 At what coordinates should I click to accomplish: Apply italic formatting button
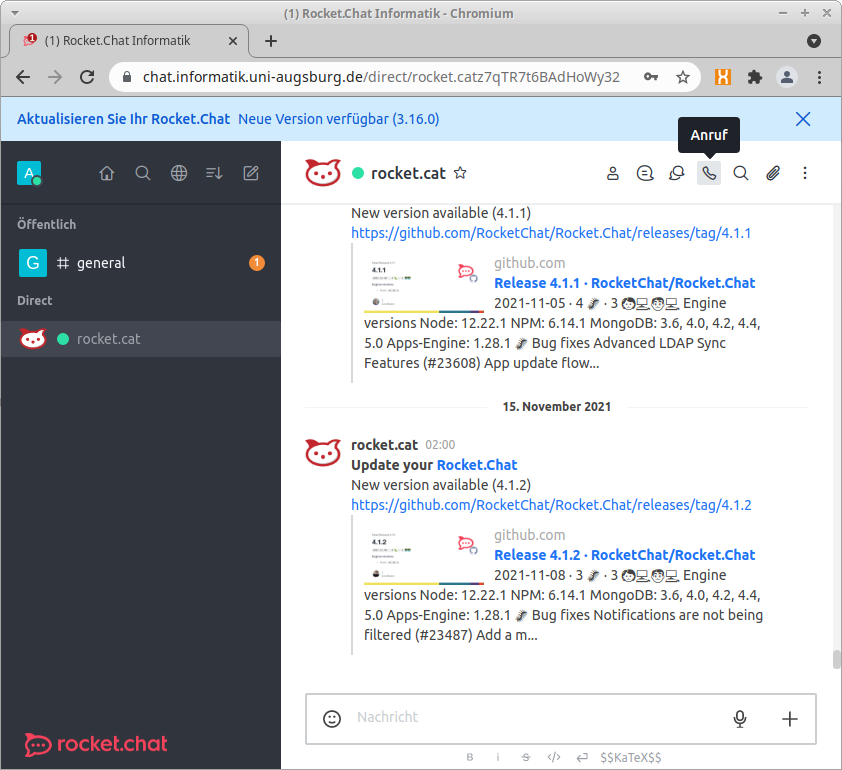click(498, 757)
